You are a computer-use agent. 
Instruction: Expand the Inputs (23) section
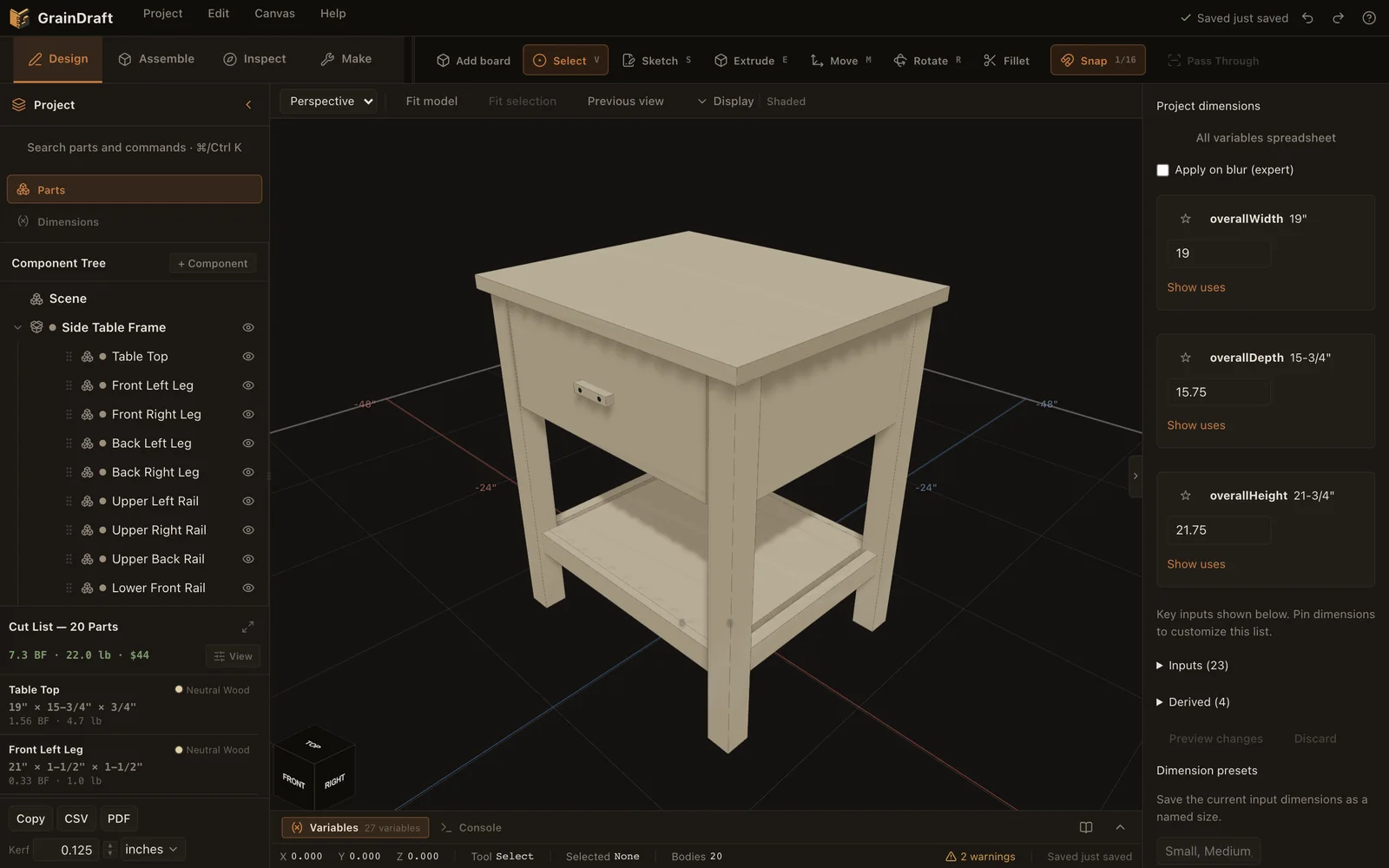[x=1193, y=666]
